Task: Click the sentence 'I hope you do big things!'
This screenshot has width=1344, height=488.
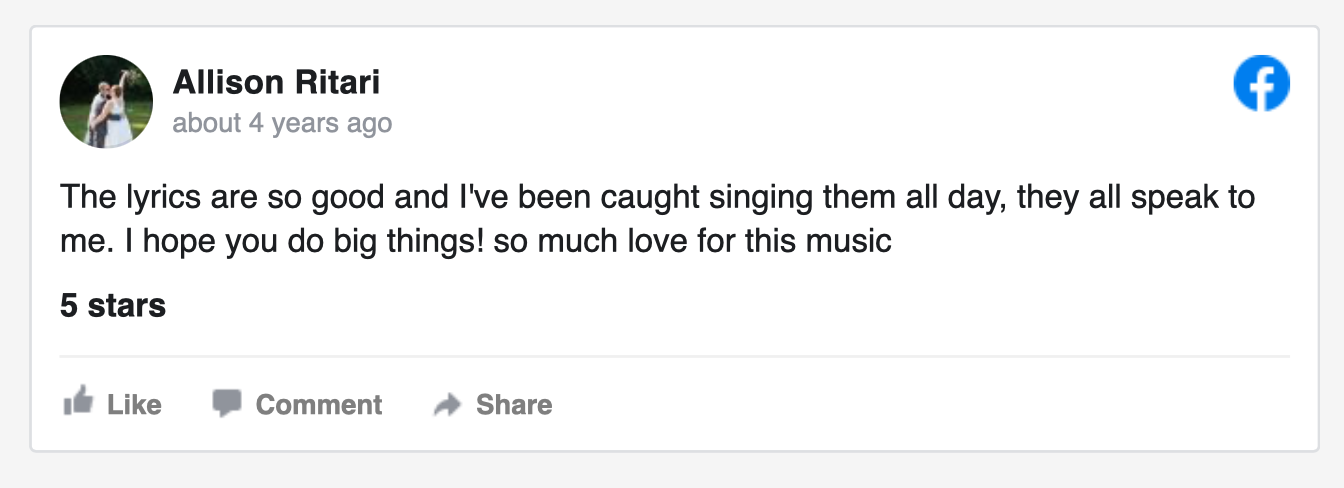Action: click(x=302, y=241)
